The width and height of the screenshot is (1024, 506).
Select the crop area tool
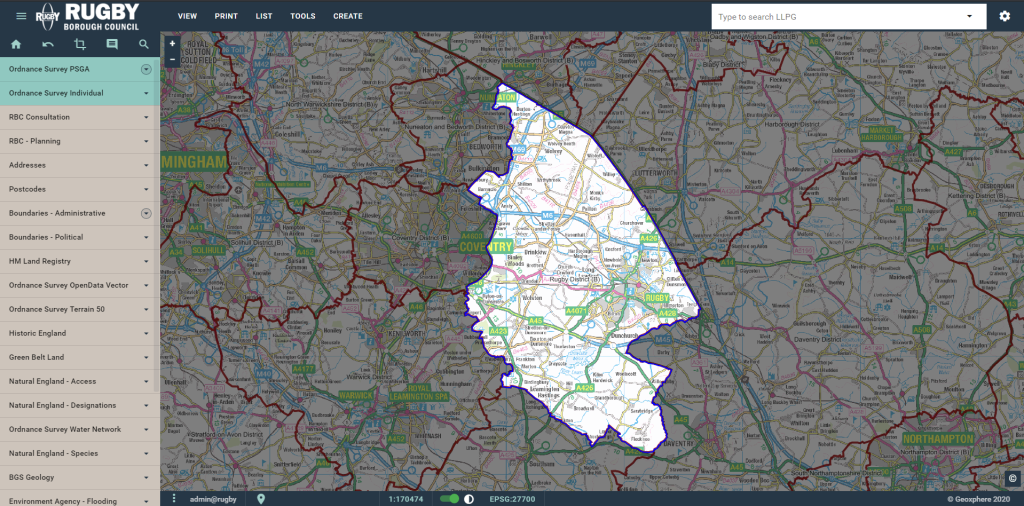[80, 44]
